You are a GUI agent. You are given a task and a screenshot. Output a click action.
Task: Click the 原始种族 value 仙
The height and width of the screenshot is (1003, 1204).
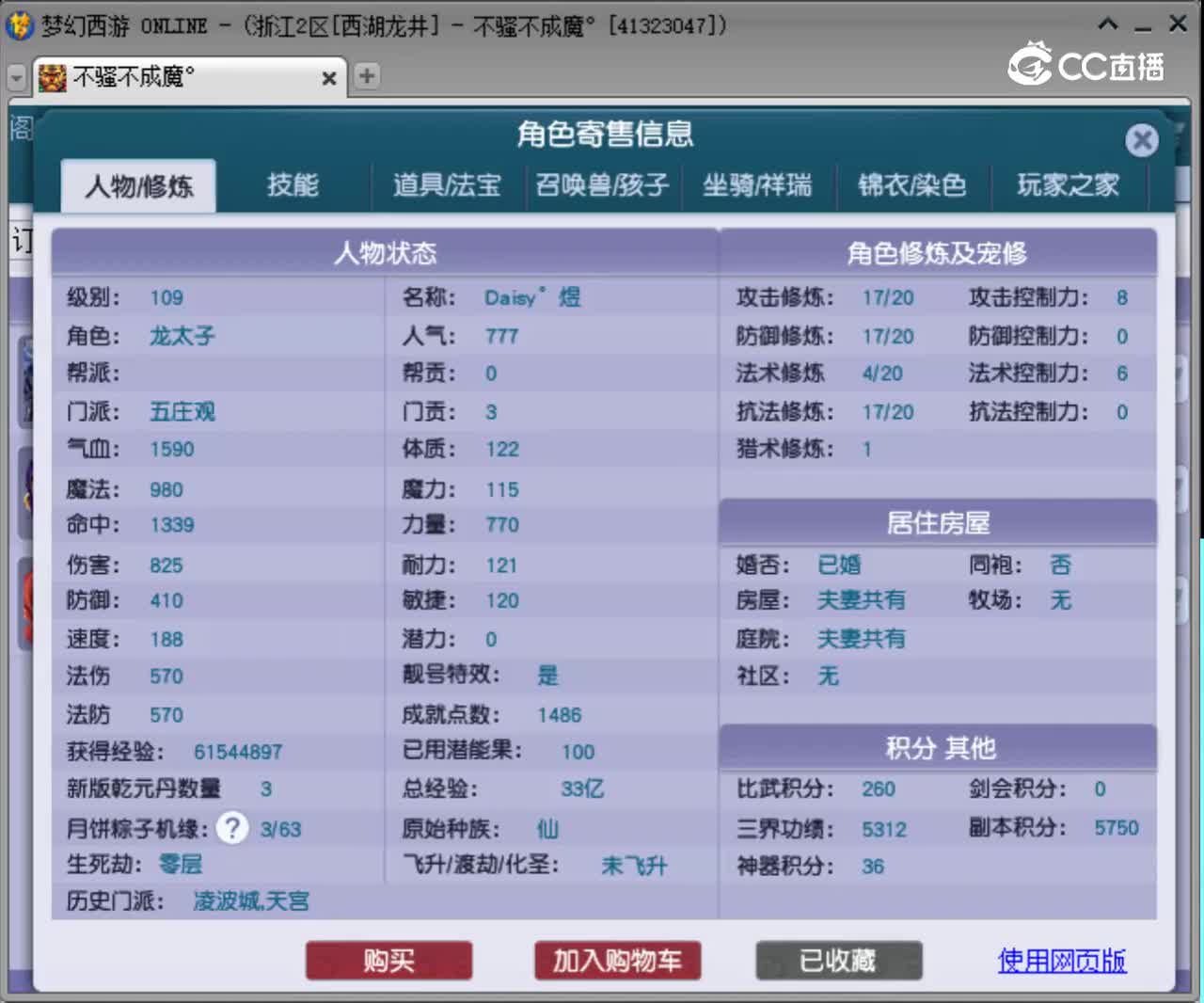click(547, 829)
